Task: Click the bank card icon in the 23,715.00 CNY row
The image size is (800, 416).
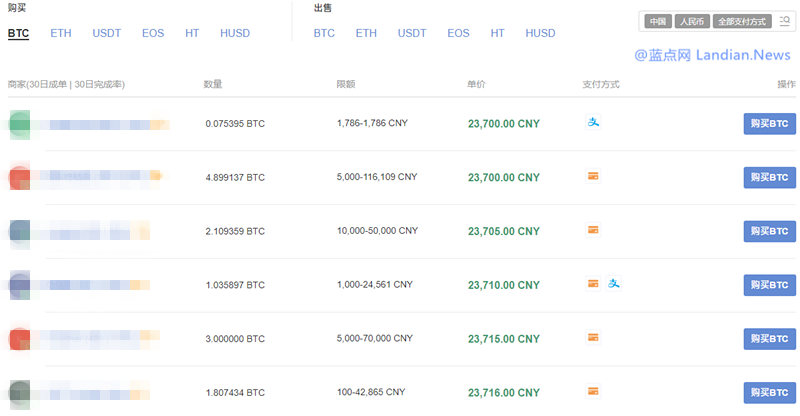Action: pyautogui.click(x=593, y=337)
